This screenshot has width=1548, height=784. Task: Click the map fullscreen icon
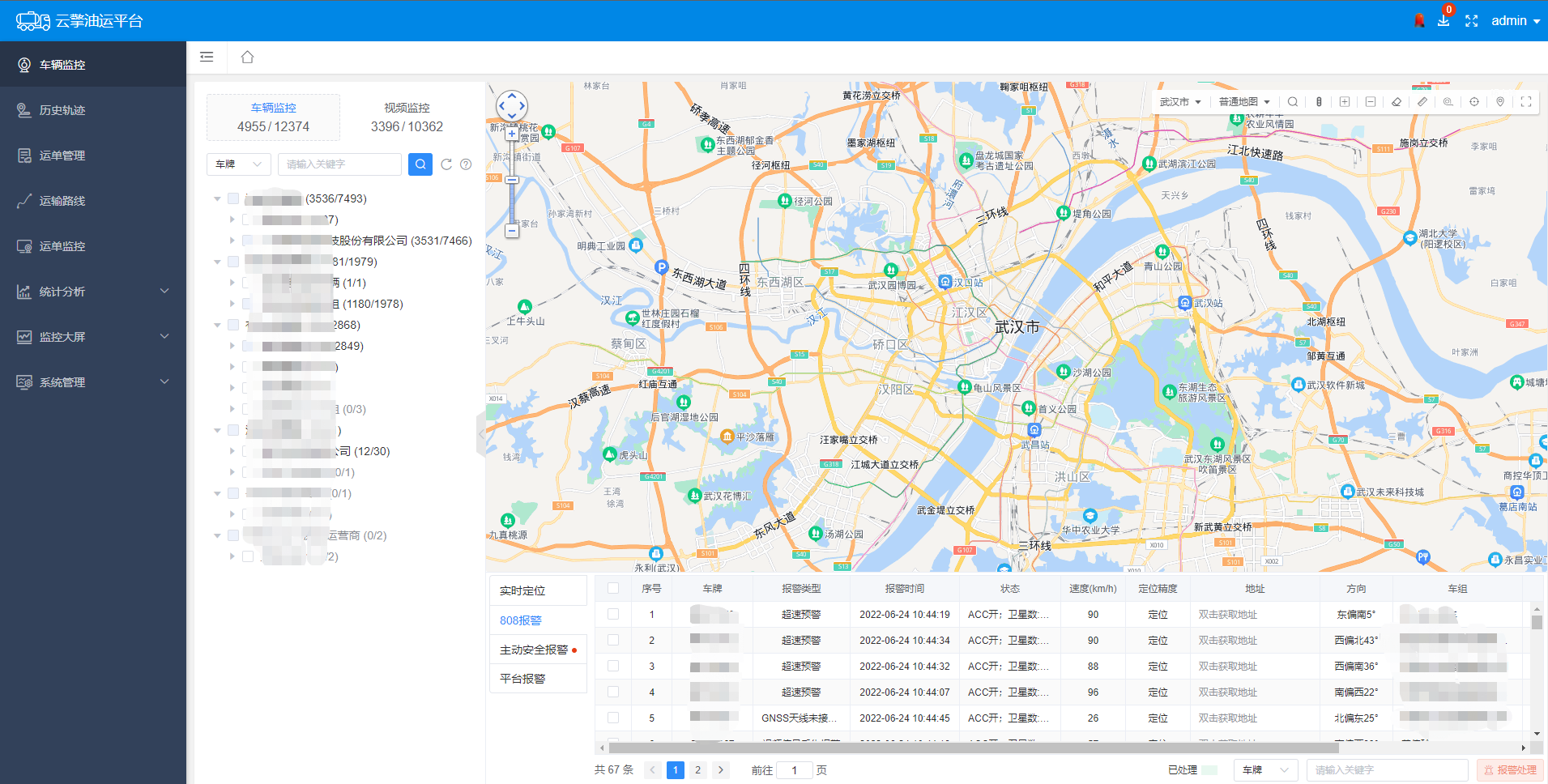coord(1526,102)
